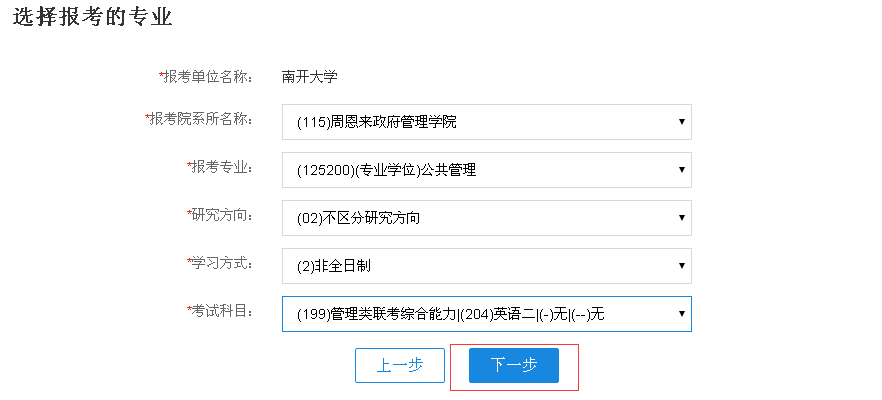
Task: Open the dropdown showing (115)周恩来政府管理学院
Action: 486,122
